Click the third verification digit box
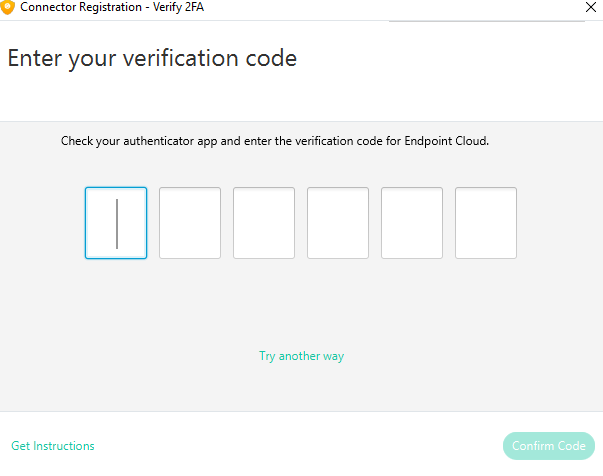The height and width of the screenshot is (476, 603). 264,223
